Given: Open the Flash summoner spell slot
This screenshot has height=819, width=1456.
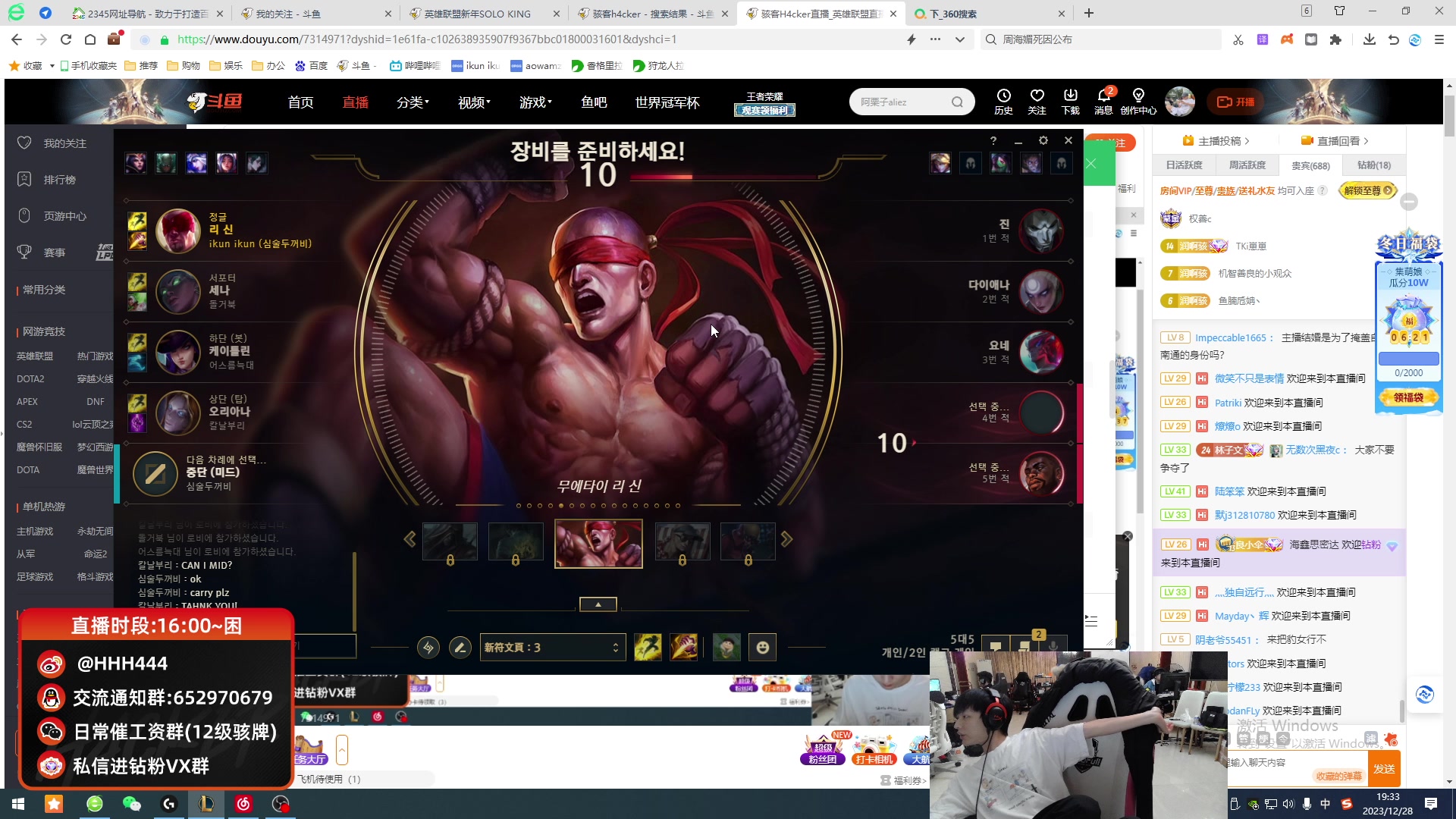Looking at the screenshot, I should 648,647.
